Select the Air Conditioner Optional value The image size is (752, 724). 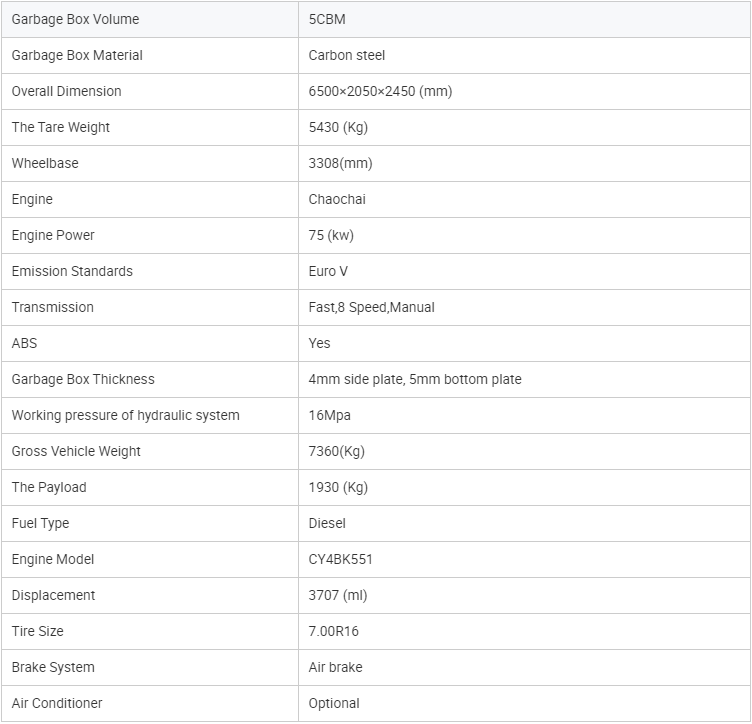tap(334, 703)
